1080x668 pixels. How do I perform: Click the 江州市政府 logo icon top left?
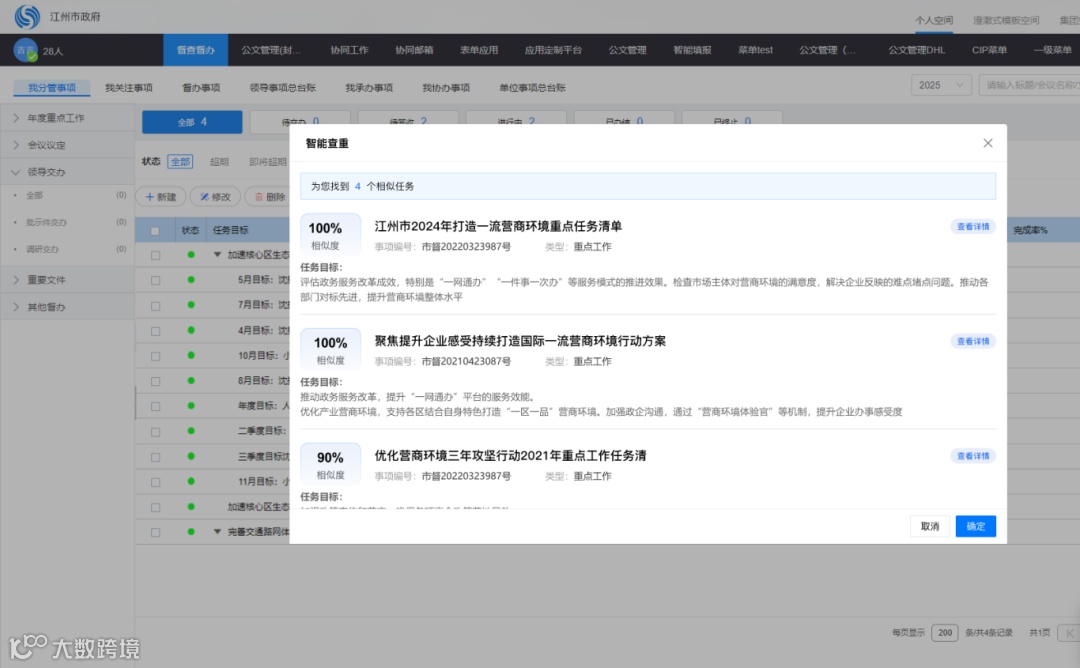point(29,16)
